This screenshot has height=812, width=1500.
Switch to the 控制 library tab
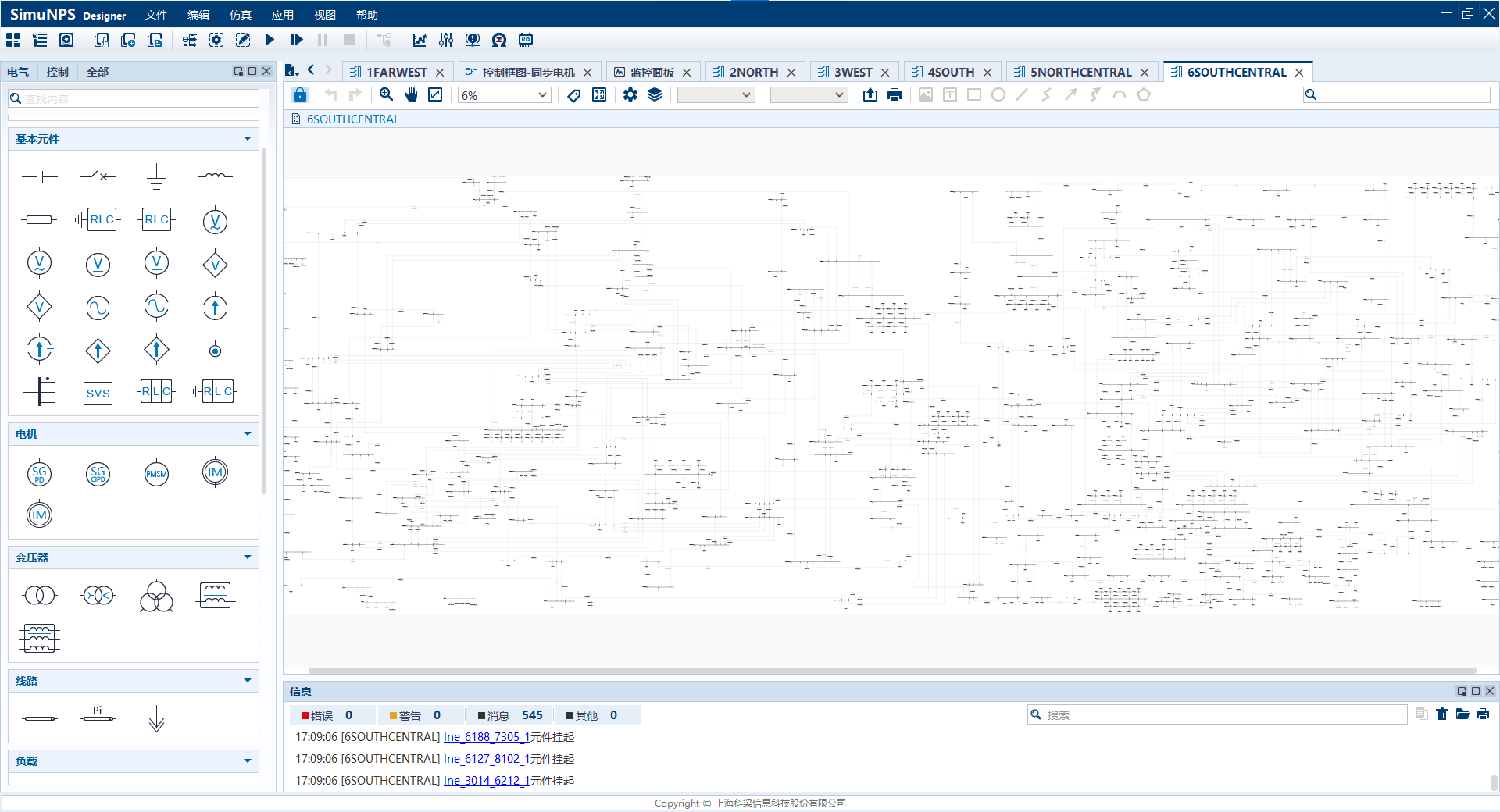coord(58,72)
